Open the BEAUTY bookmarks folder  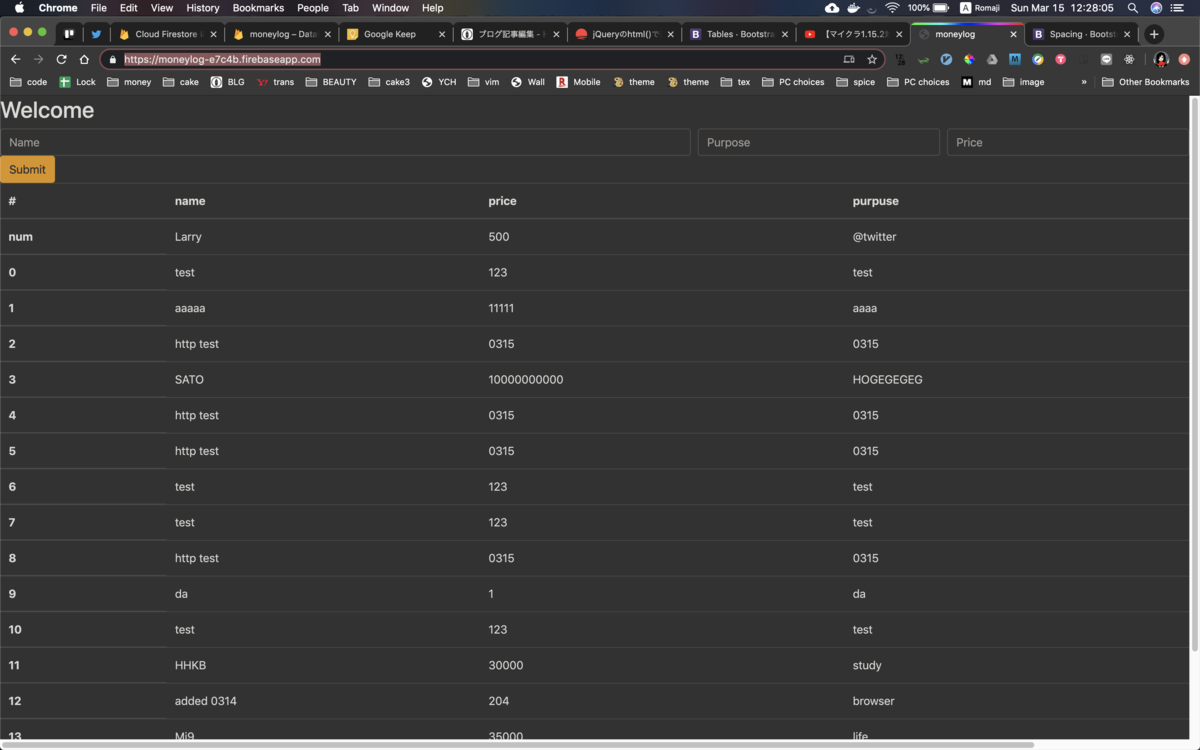click(331, 82)
